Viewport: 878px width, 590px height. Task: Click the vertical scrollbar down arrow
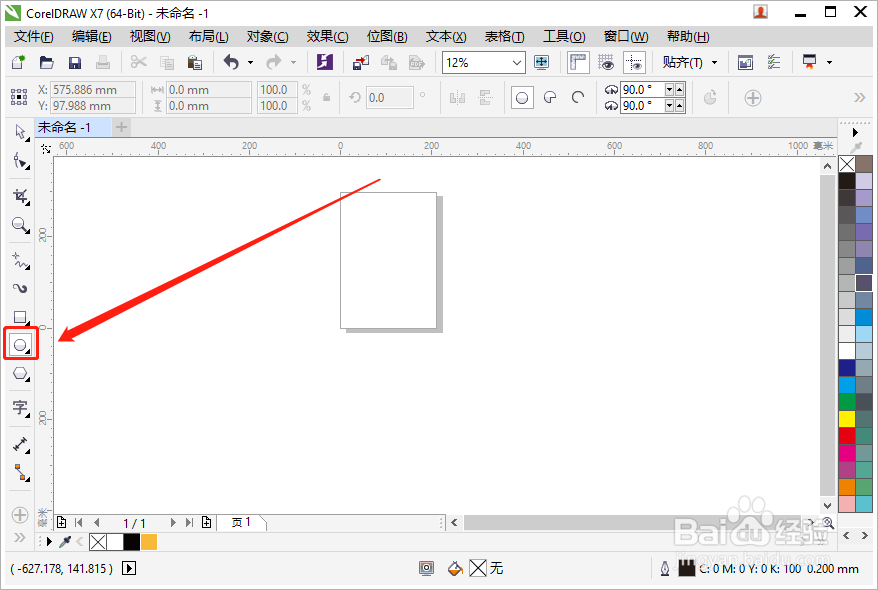pyautogui.click(x=828, y=505)
